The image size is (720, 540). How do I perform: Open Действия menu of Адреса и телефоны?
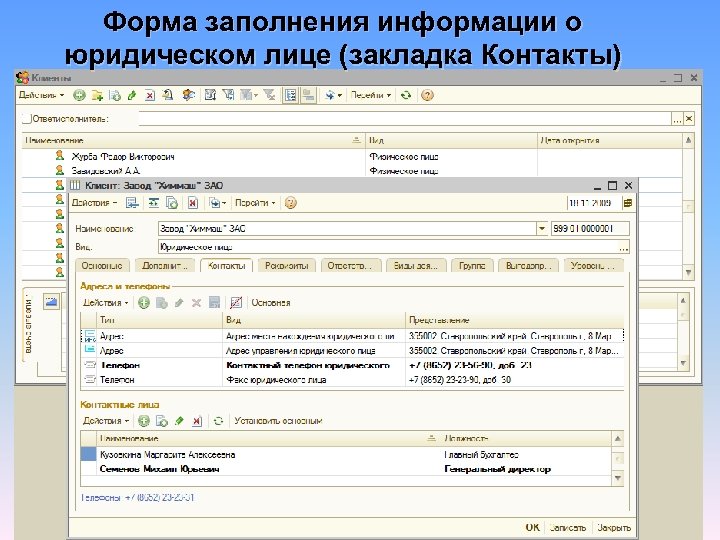106,303
